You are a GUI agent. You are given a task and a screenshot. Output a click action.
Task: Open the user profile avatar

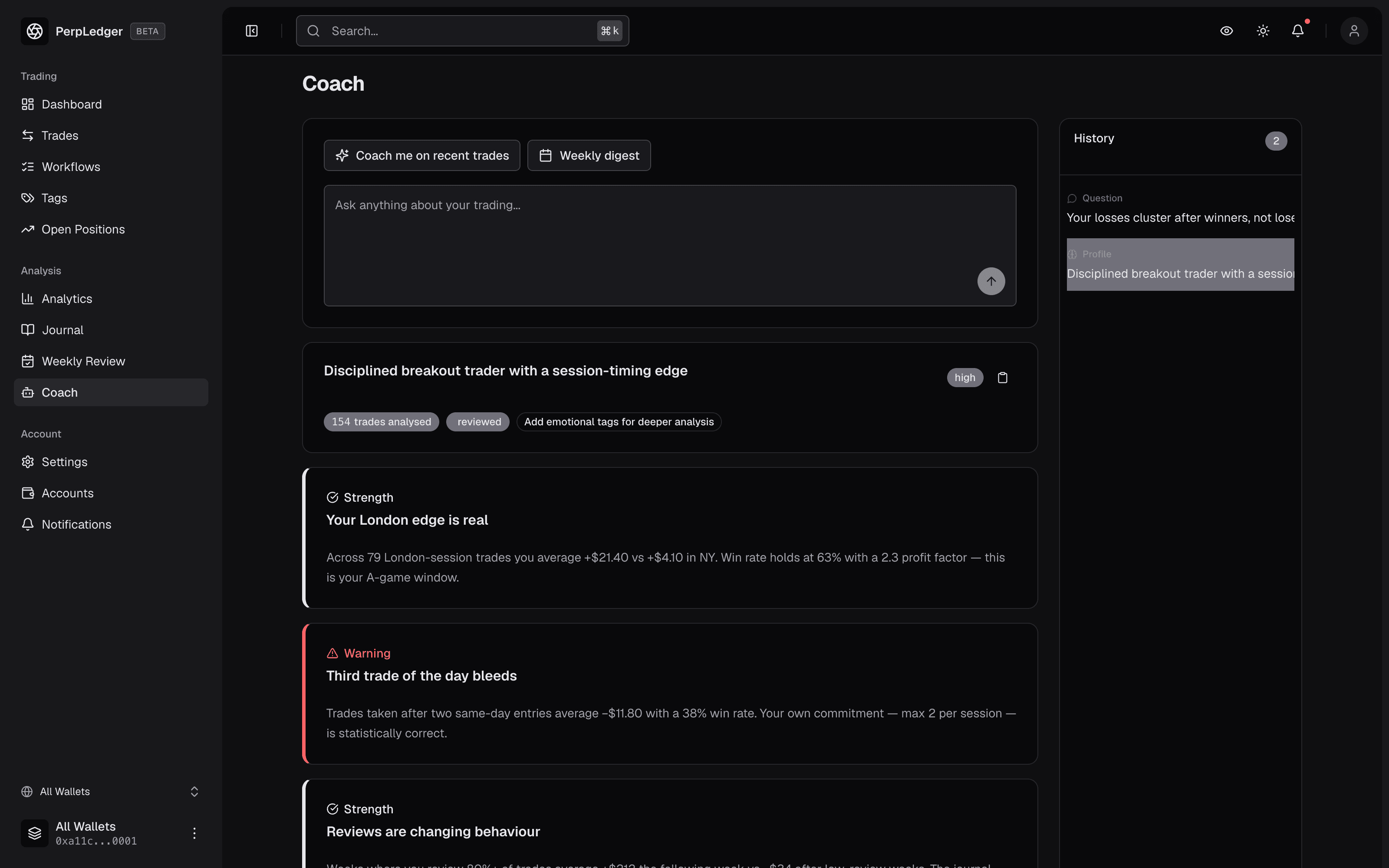[1354, 31]
